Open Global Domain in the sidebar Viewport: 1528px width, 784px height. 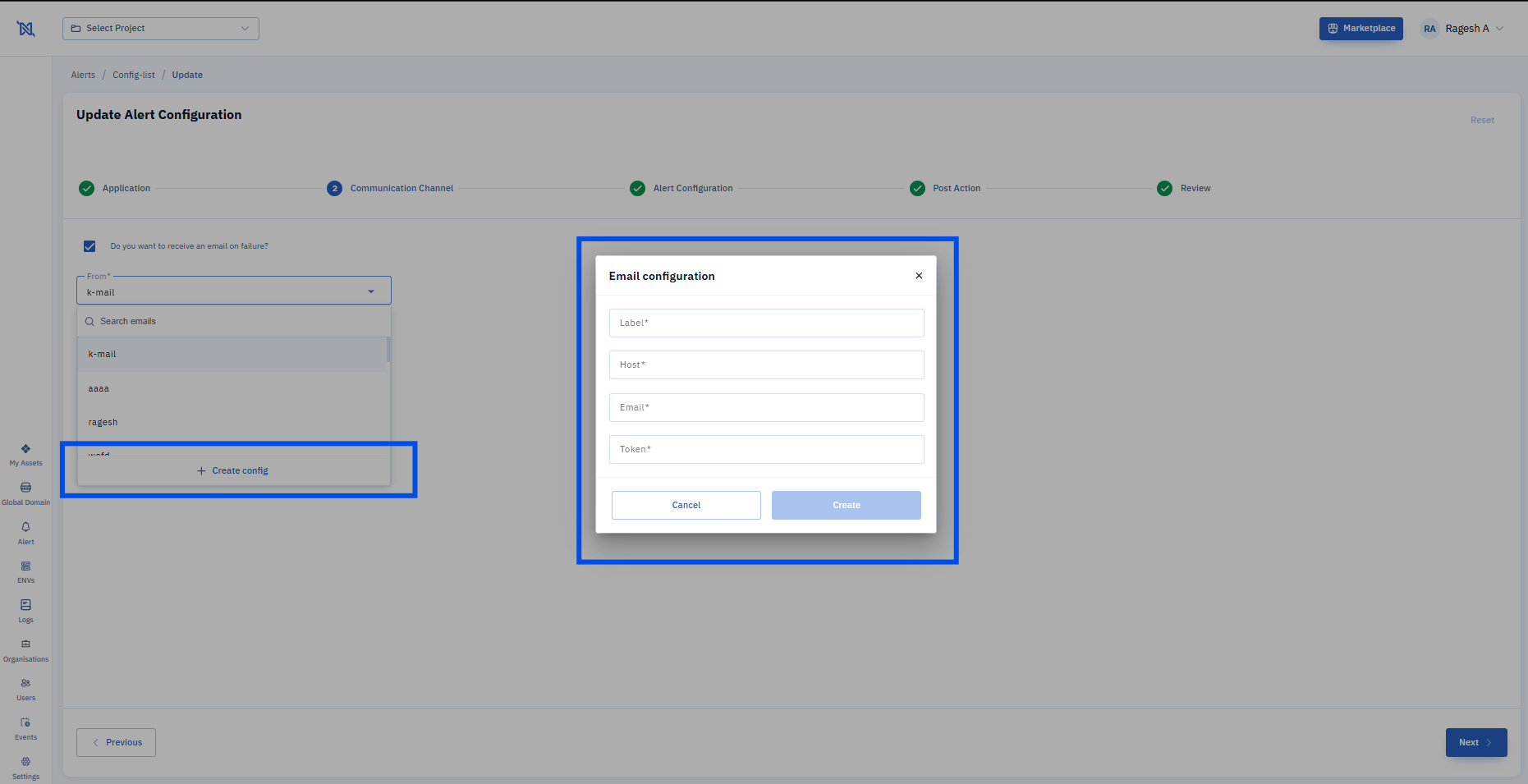click(25, 494)
